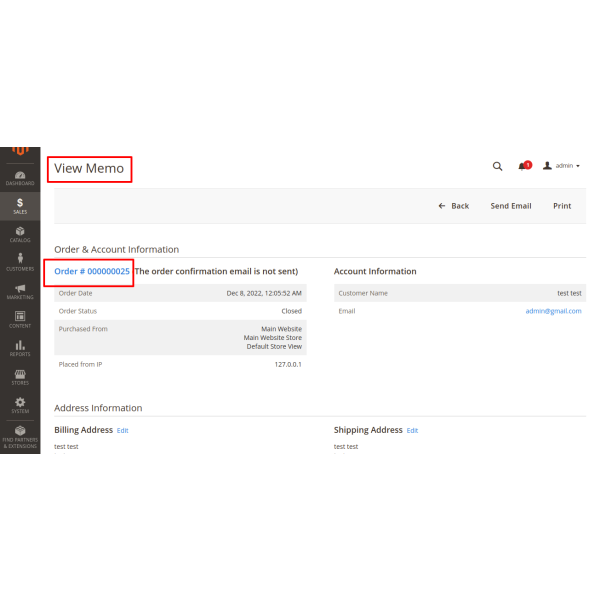Open the Customers sidebar icon

20,263
